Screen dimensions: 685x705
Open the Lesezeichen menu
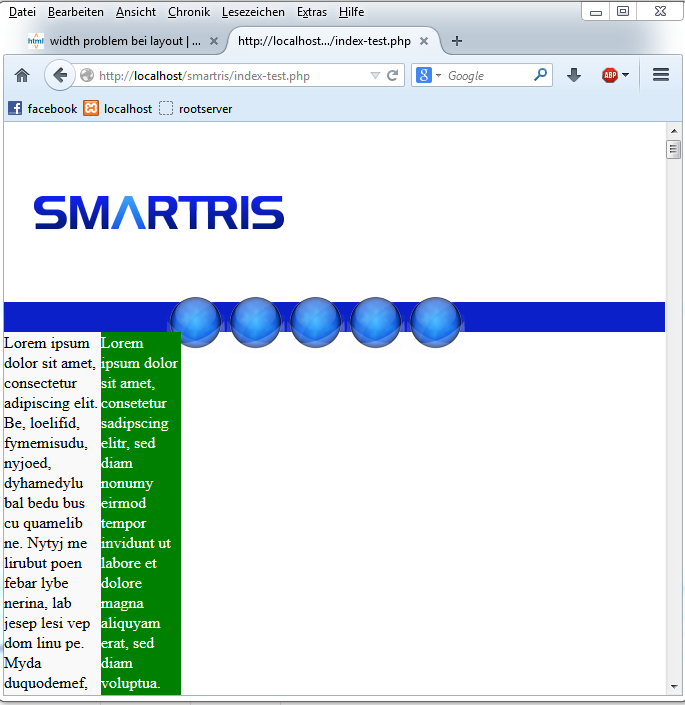pyautogui.click(x=253, y=12)
